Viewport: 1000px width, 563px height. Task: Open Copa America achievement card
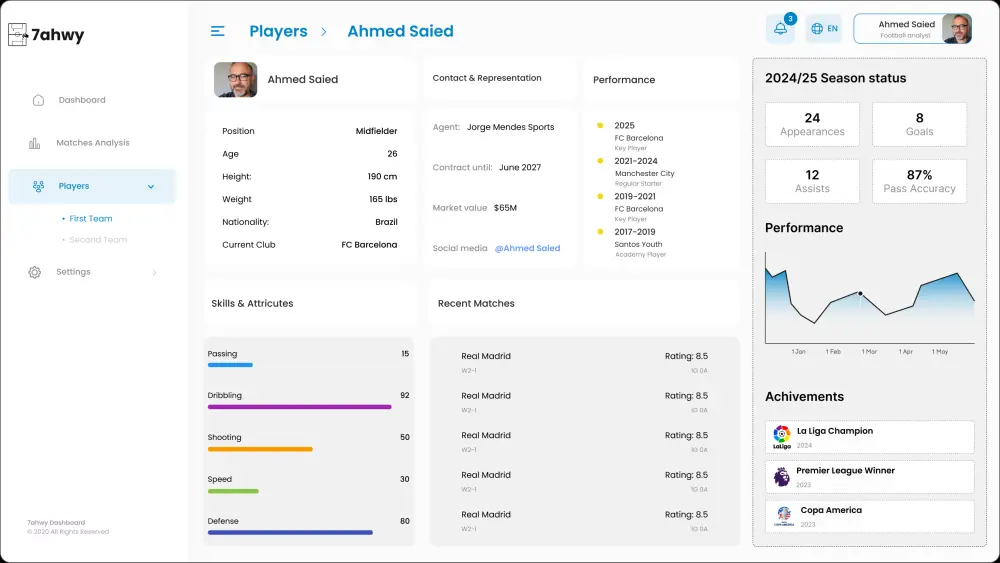[x=869, y=516]
